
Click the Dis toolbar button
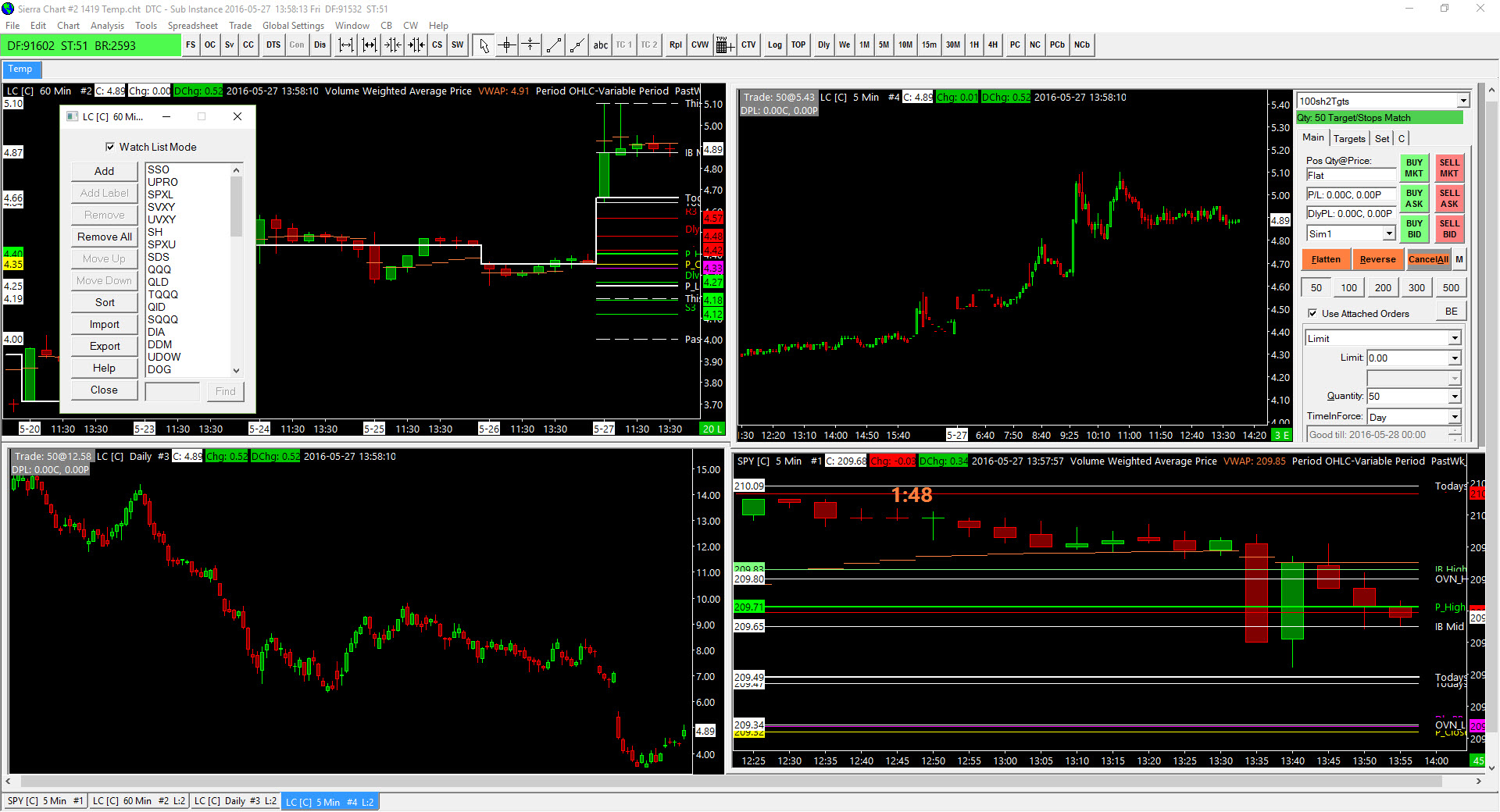pos(320,45)
